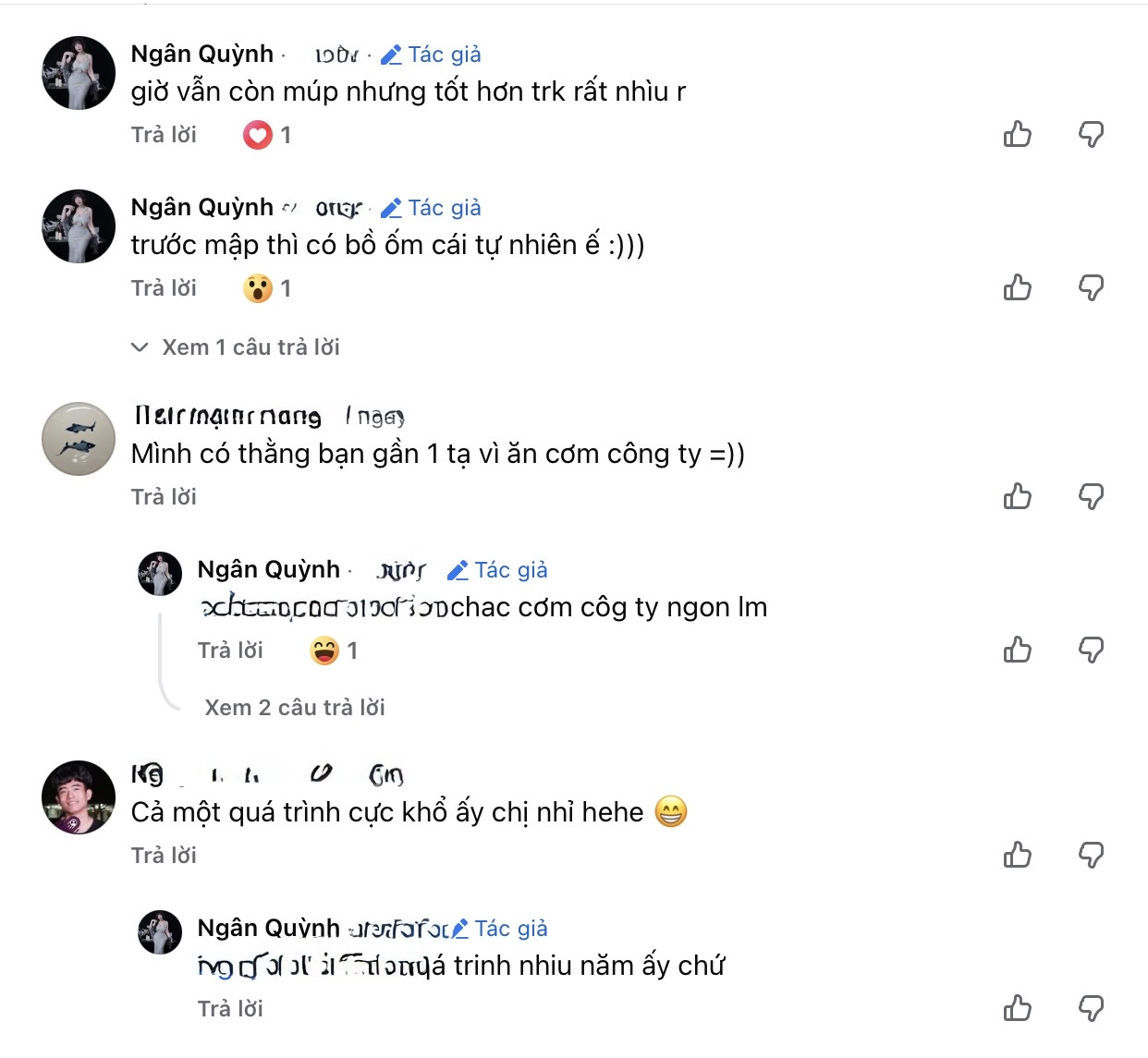Dislike the comment "trước mập thì có bồ"

1091,287
